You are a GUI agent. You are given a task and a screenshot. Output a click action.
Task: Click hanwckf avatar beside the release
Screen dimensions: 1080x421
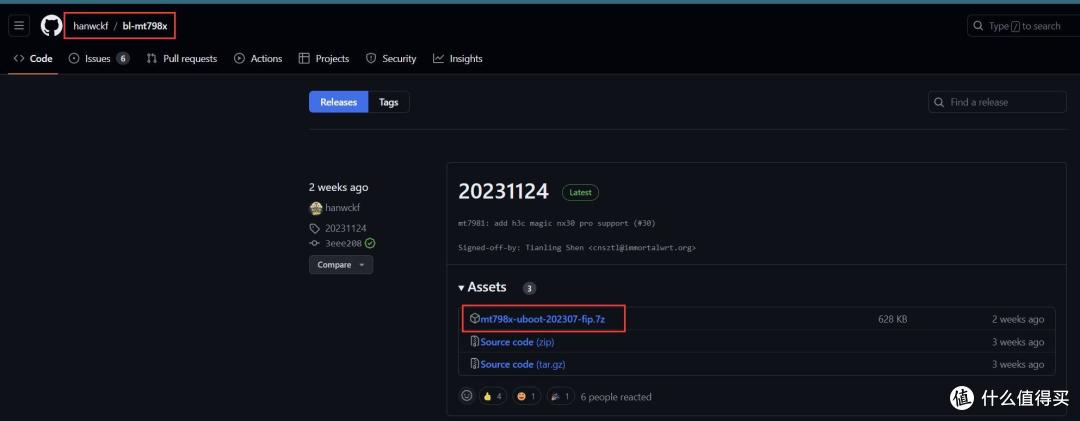317,208
